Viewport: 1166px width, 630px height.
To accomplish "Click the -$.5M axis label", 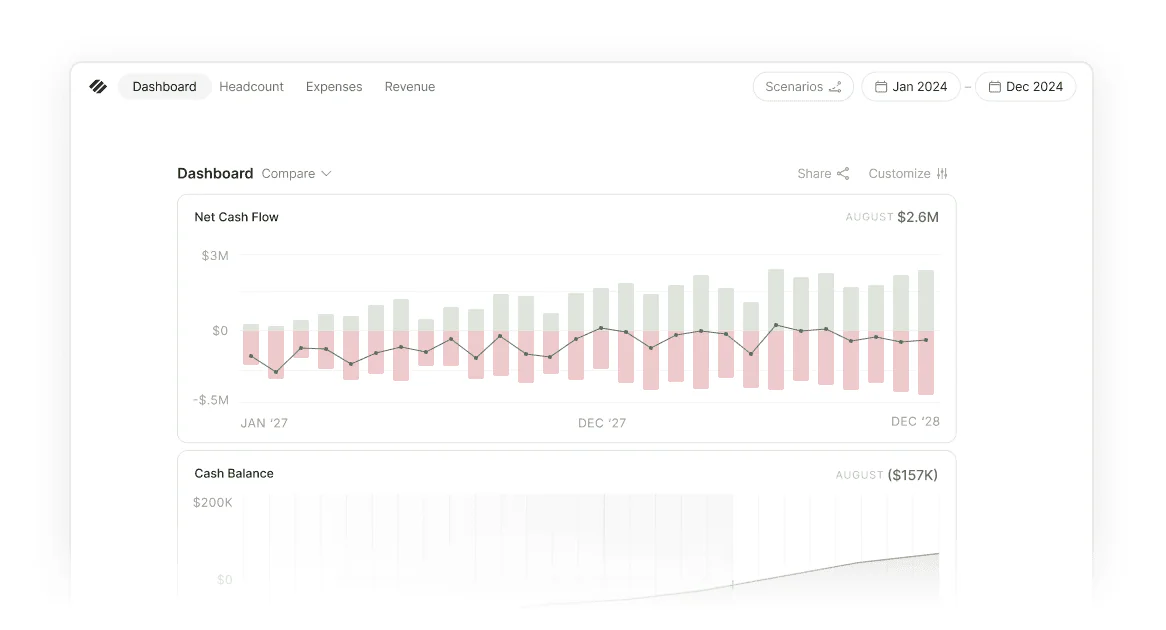I will pos(211,400).
